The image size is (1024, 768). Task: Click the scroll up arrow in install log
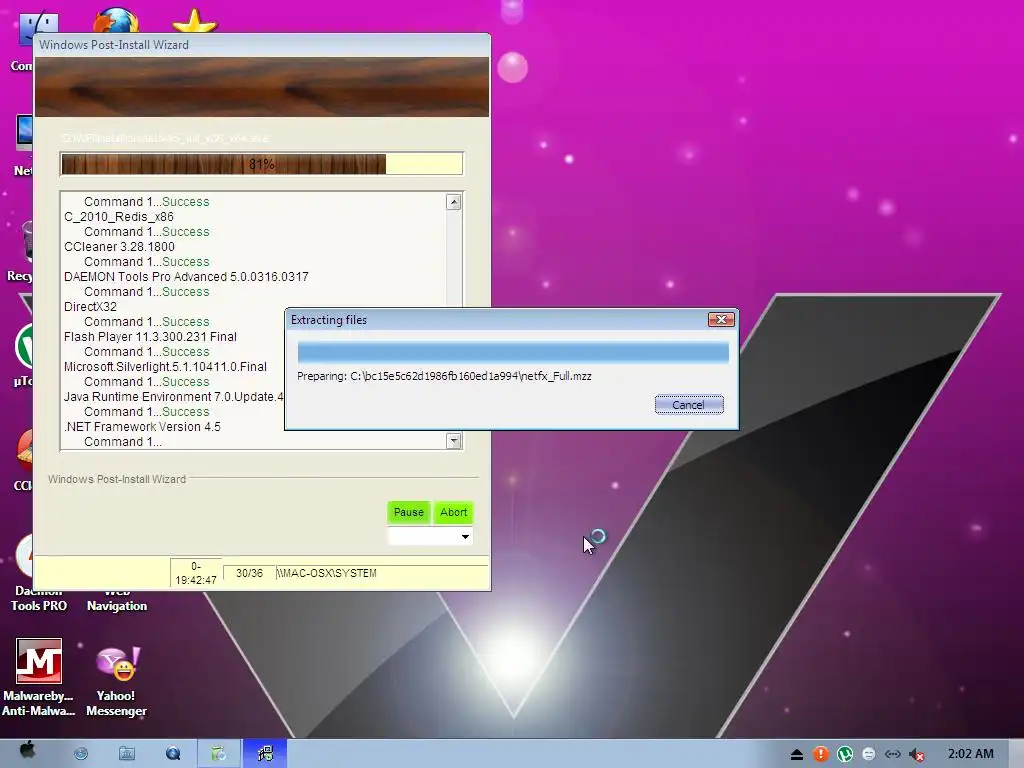(454, 202)
